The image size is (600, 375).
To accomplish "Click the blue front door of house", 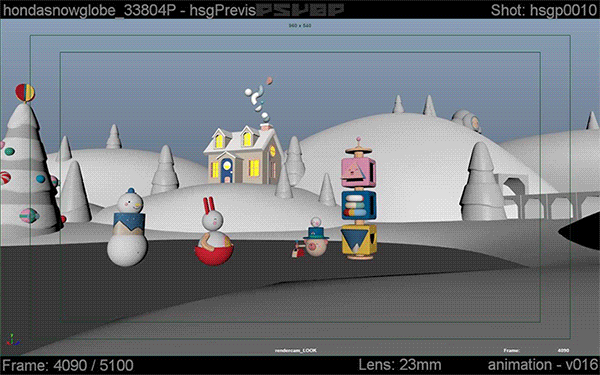I will [227, 170].
